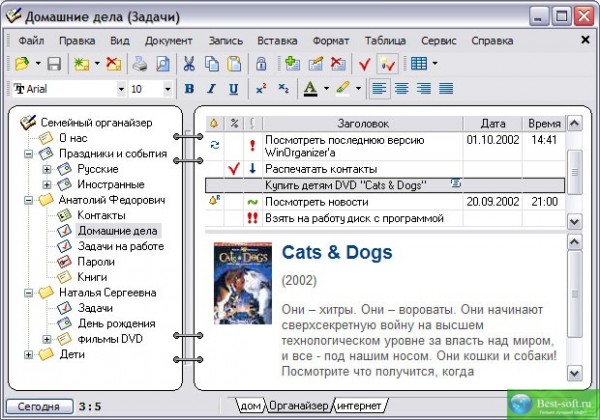Open the Формат menu
The image size is (600, 420).
331,41
